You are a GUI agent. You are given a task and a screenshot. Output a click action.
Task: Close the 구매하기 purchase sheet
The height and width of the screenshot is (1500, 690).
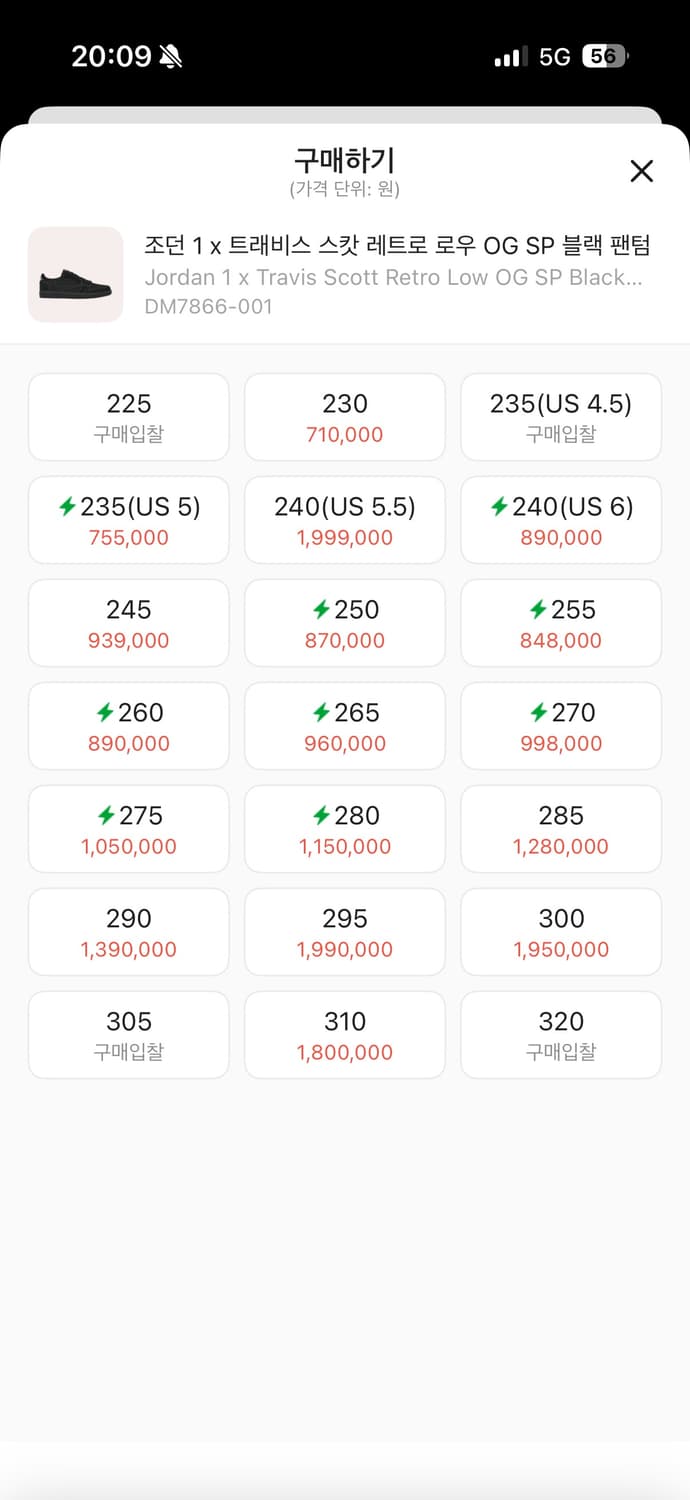pos(641,171)
